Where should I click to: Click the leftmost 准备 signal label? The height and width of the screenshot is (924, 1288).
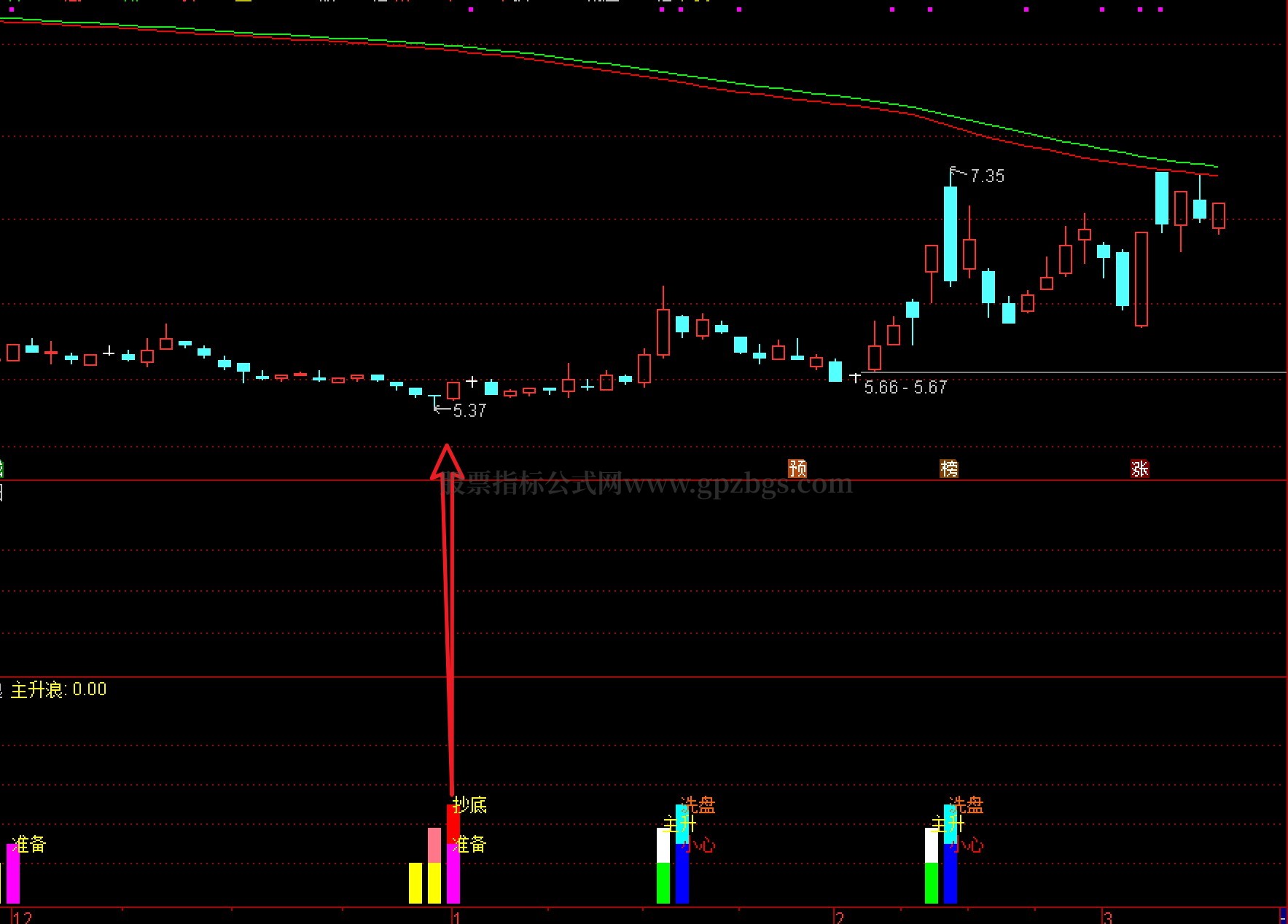click(x=30, y=844)
